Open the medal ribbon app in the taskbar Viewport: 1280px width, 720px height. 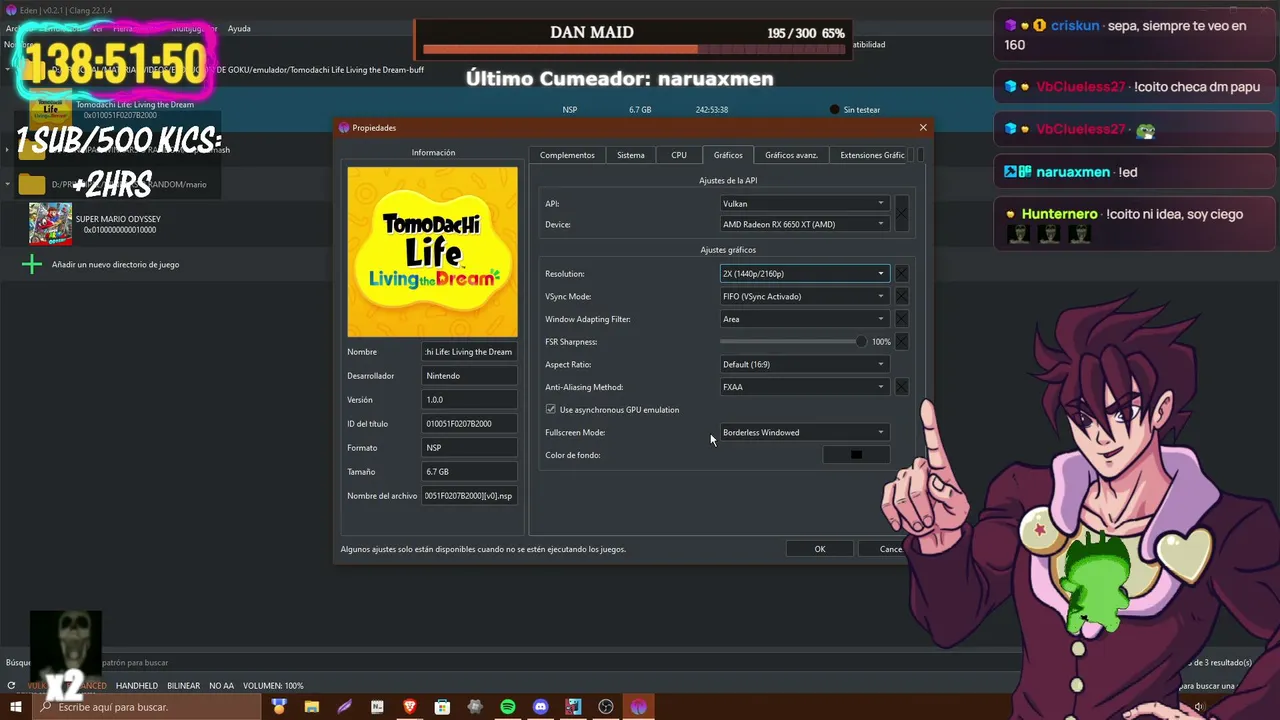tap(279, 707)
